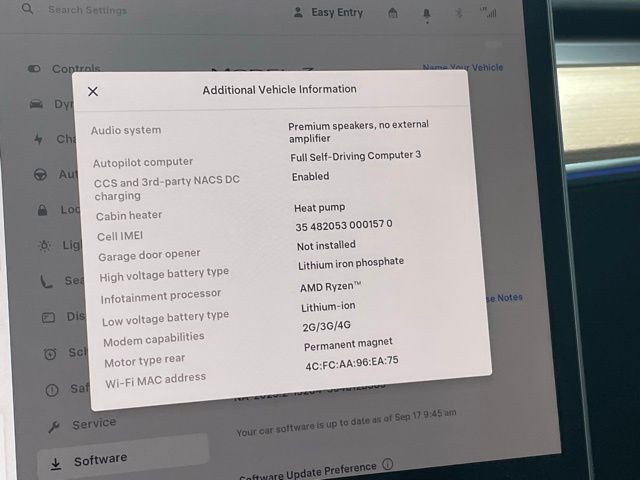Select the 'Not installed' value
The height and width of the screenshot is (480, 640).
[x=326, y=245]
